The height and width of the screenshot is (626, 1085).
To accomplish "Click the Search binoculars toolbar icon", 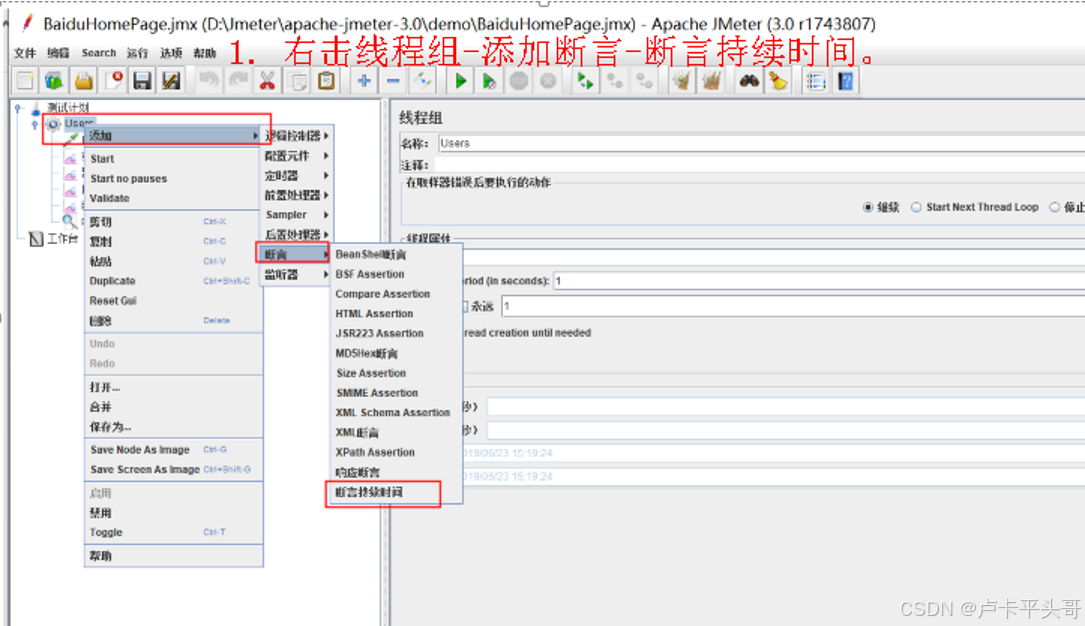I will pyautogui.click(x=749, y=81).
